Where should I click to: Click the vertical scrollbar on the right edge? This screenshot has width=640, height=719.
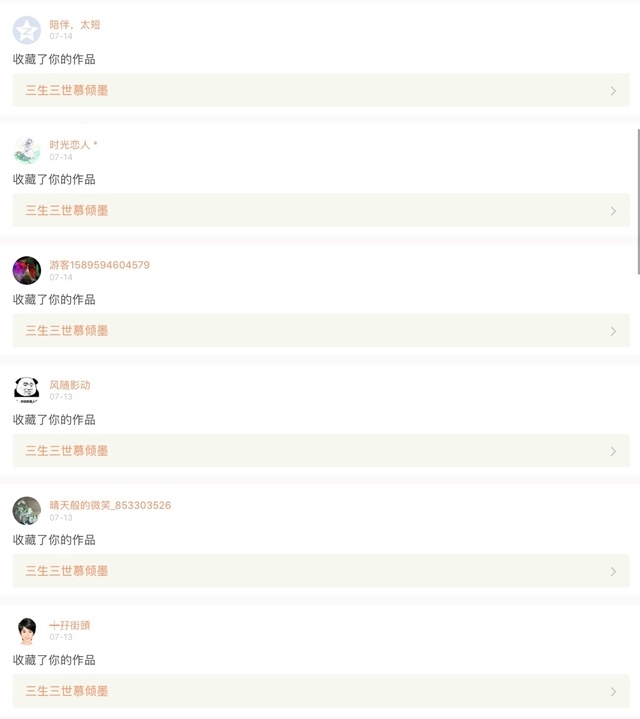click(x=637, y=200)
